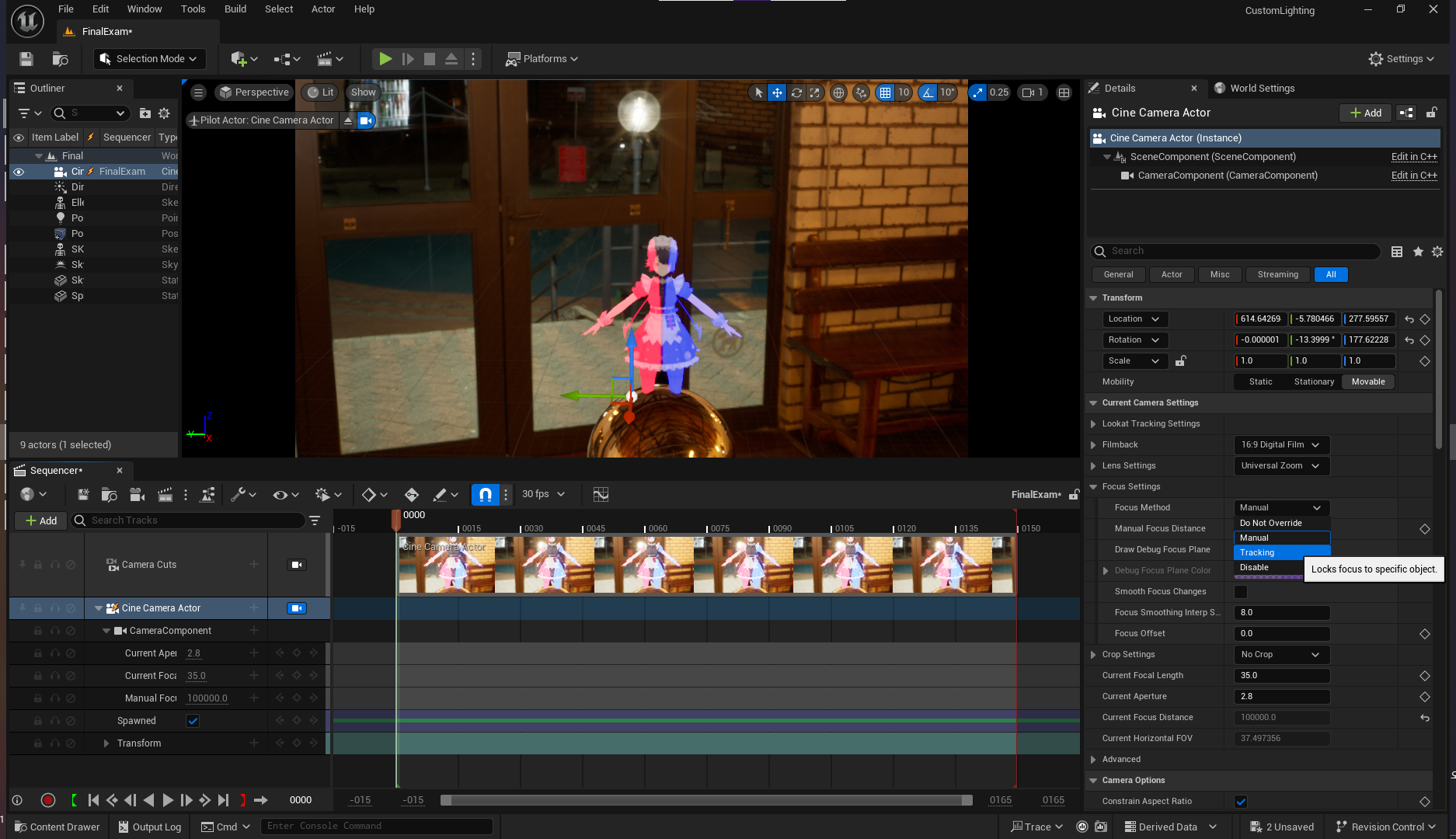Image resolution: width=1456 pixels, height=839 pixels.
Task: Collapse Transform section in Details
Action: pyautogui.click(x=1094, y=298)
